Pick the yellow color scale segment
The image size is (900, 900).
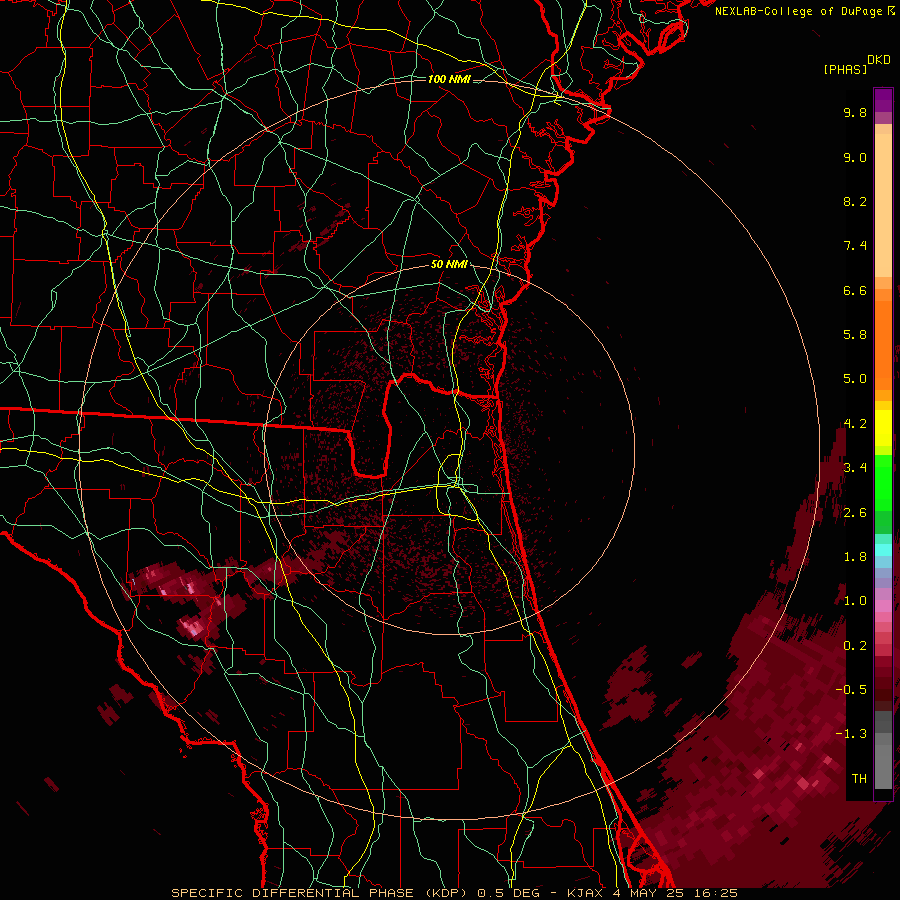tap(883, 428)
